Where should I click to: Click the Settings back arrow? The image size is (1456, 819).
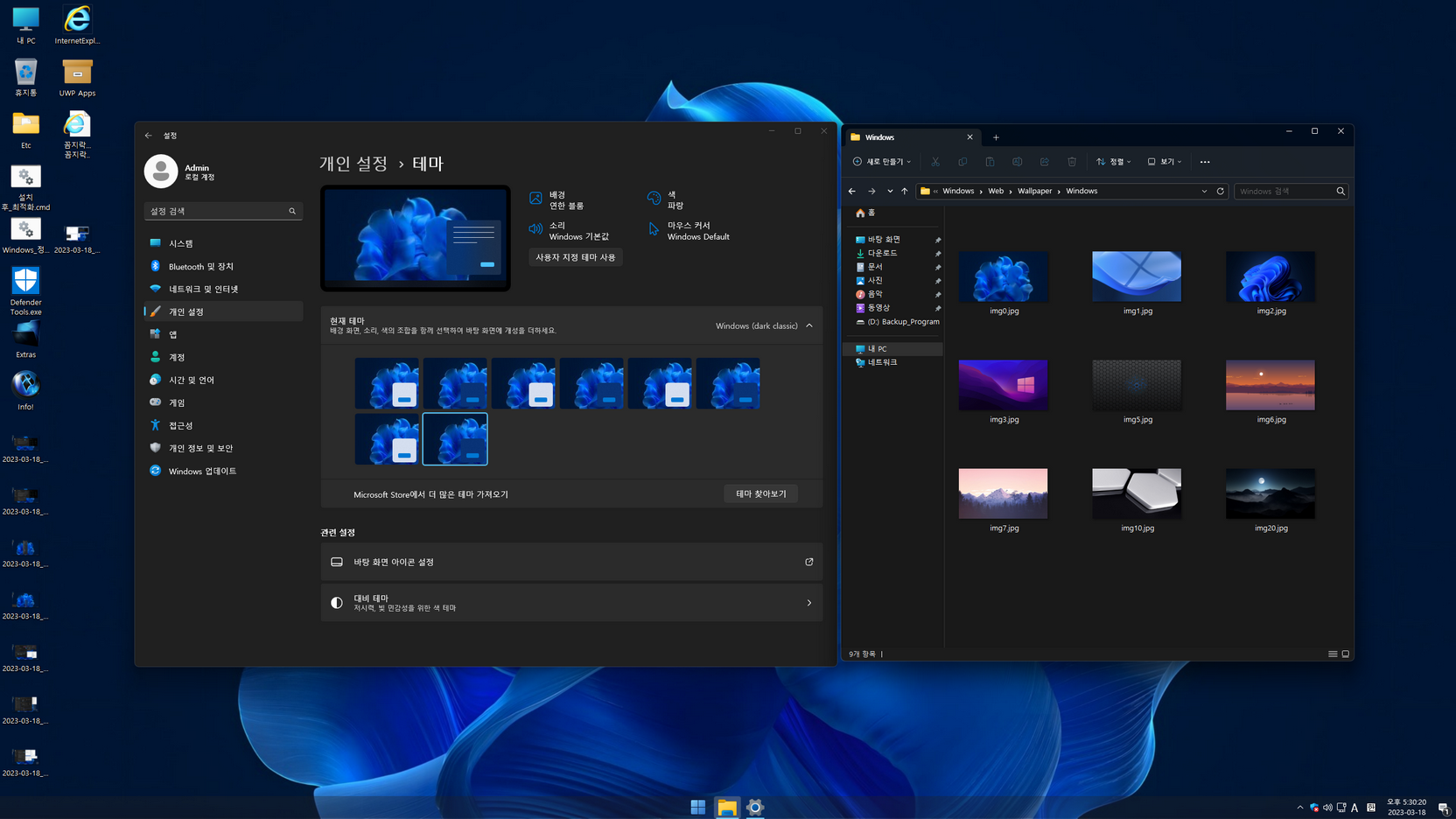149,136
